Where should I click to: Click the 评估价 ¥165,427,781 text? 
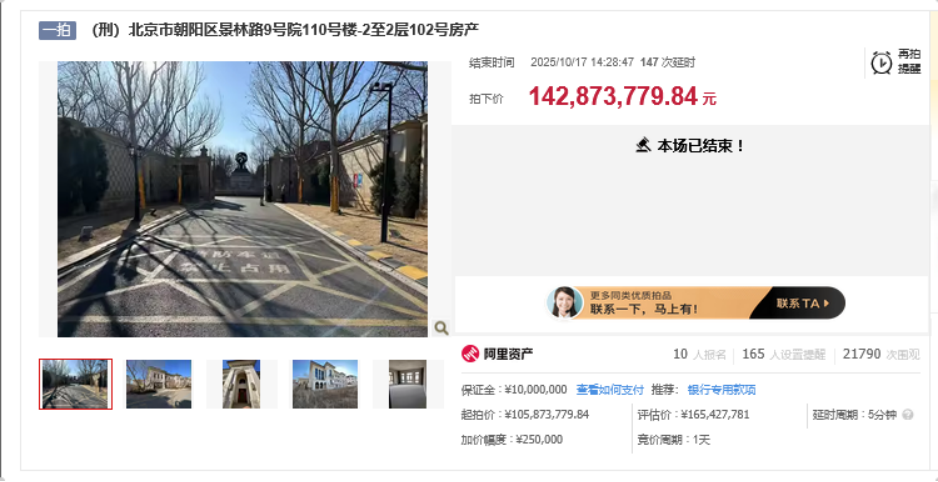point(694,414)
